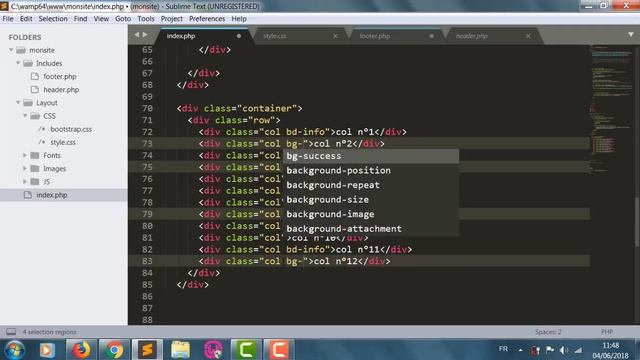640x360 pixels.
Task: Choose background-repeat from autocomplete list
Action: pos(371,185)
